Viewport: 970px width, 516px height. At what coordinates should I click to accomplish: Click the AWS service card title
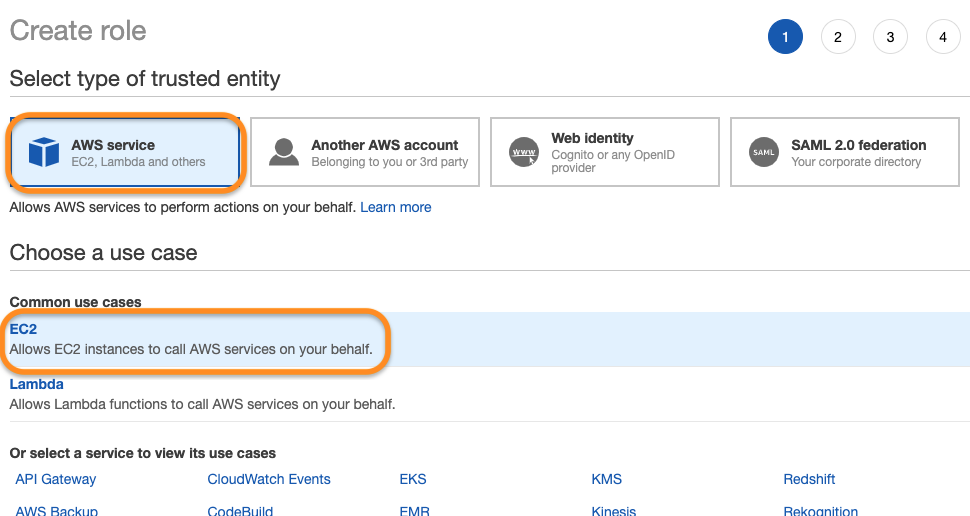113,145
